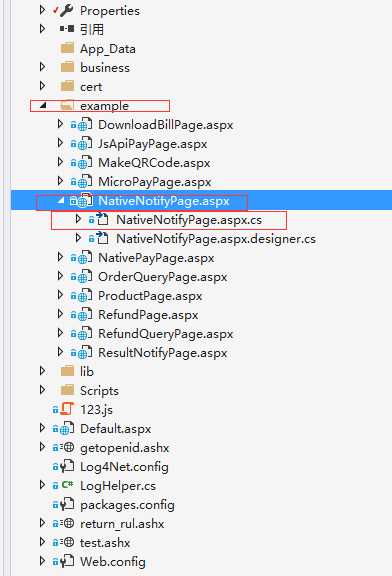Click the web page icon of MakeQRCode.aspx
Image resolution: width=392 pixels, height=576 pixels.
(x=85, y=163)
